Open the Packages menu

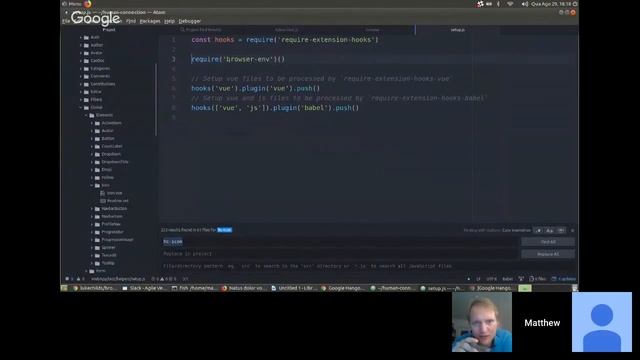[x=150, y=21]
